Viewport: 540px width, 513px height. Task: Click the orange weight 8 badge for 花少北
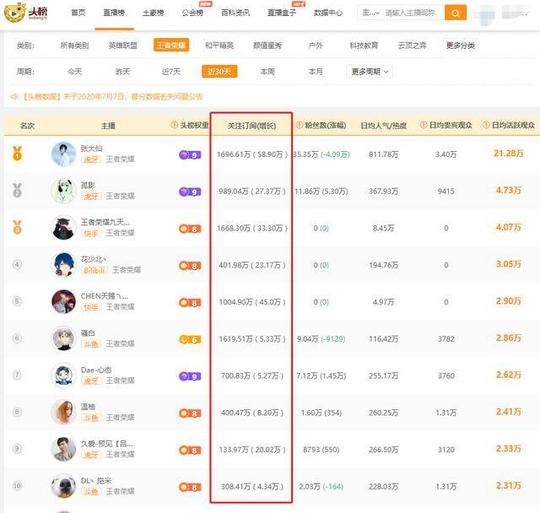tap(190, 266)
